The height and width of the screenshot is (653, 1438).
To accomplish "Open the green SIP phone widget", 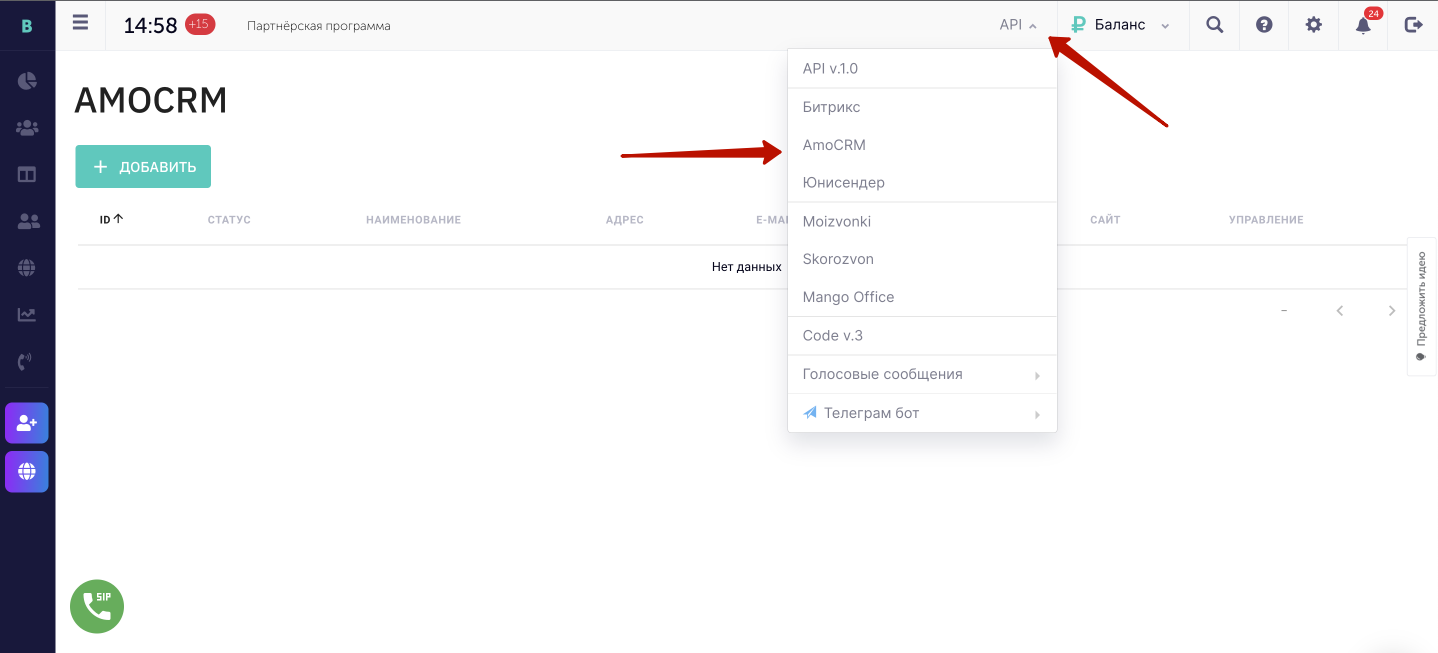I will [x=97, y=606].
